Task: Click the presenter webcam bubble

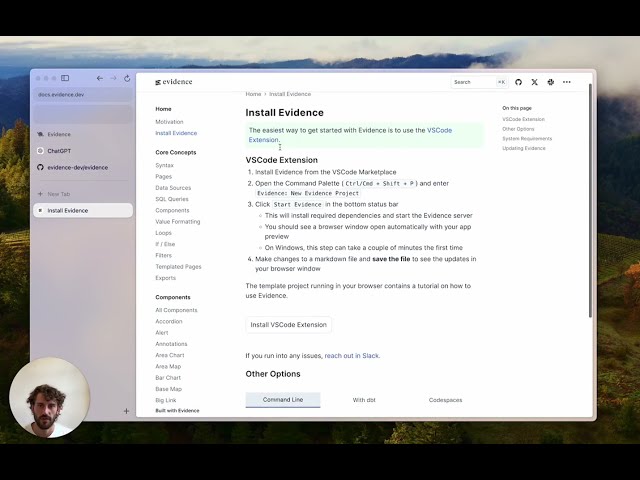Action: (49, 397)
